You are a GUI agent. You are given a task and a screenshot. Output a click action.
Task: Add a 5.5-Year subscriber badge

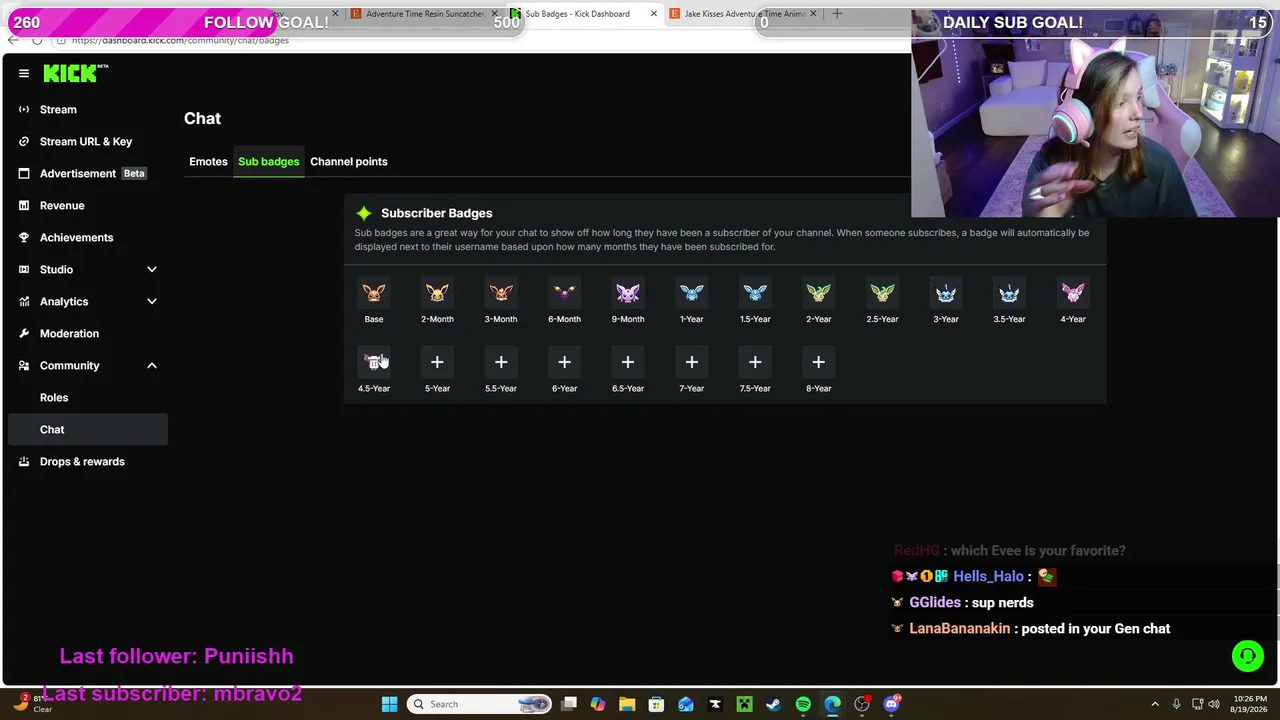point(501,362)
